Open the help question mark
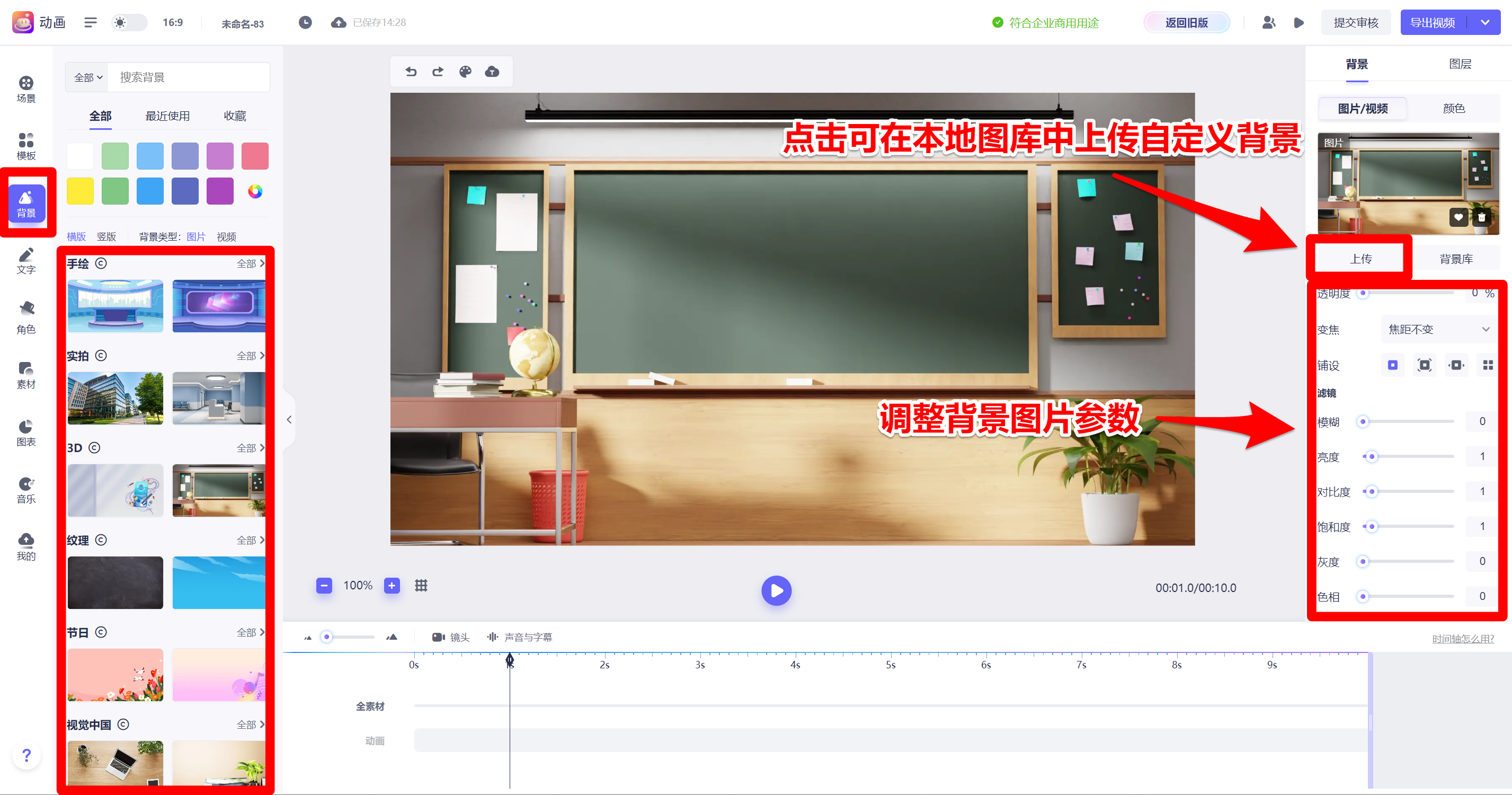 pos(26,755)
